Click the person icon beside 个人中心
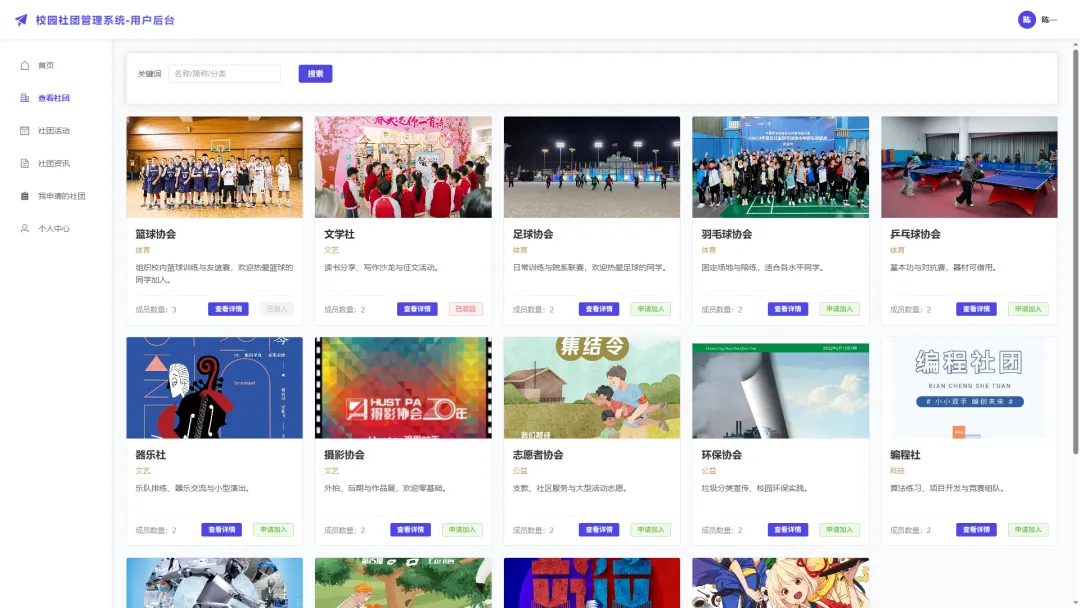1080x608 pixels. point(25,229)
